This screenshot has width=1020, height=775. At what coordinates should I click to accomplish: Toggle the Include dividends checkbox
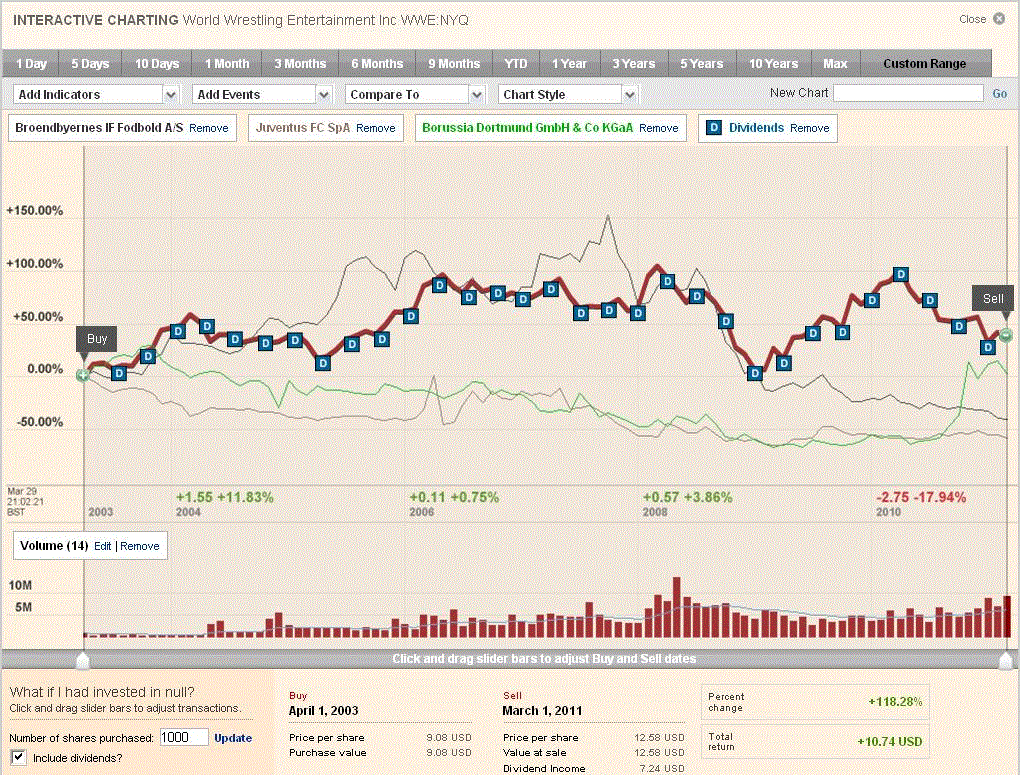(18, 757)
